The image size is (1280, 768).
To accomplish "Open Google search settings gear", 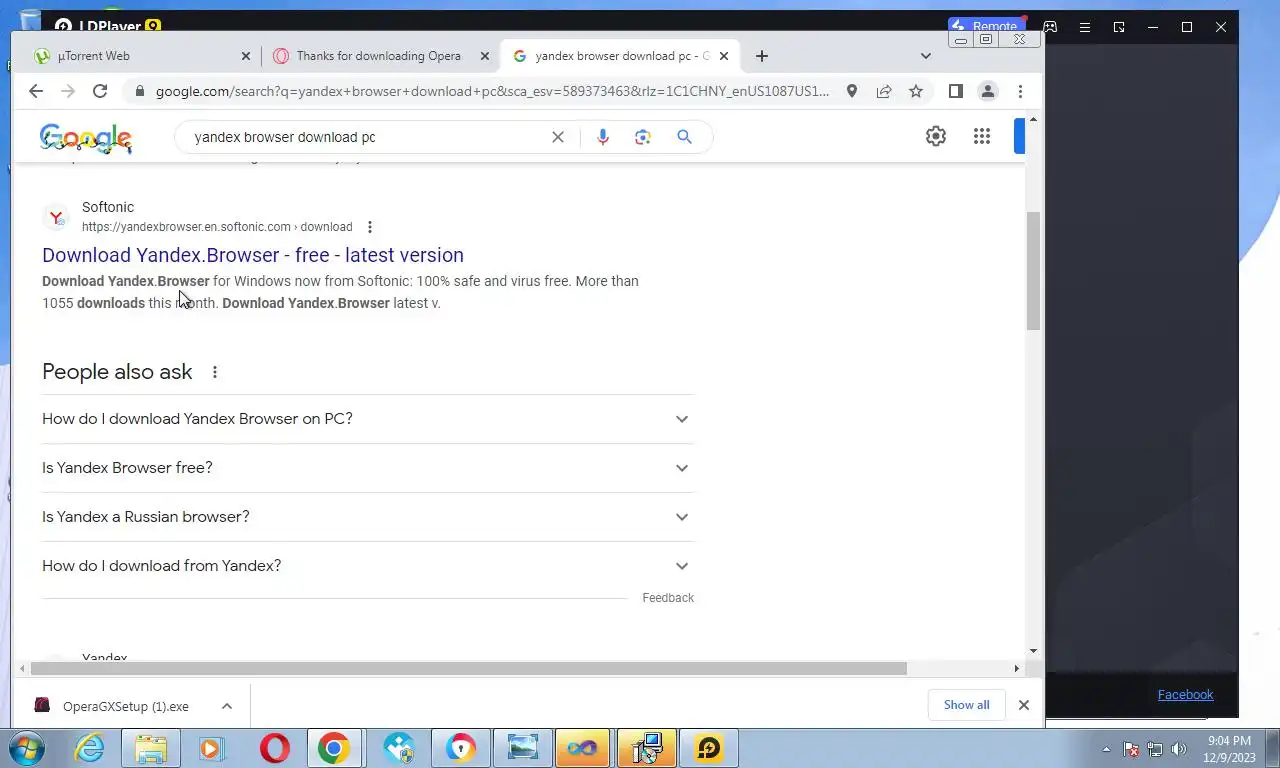I will click(936, 136).
